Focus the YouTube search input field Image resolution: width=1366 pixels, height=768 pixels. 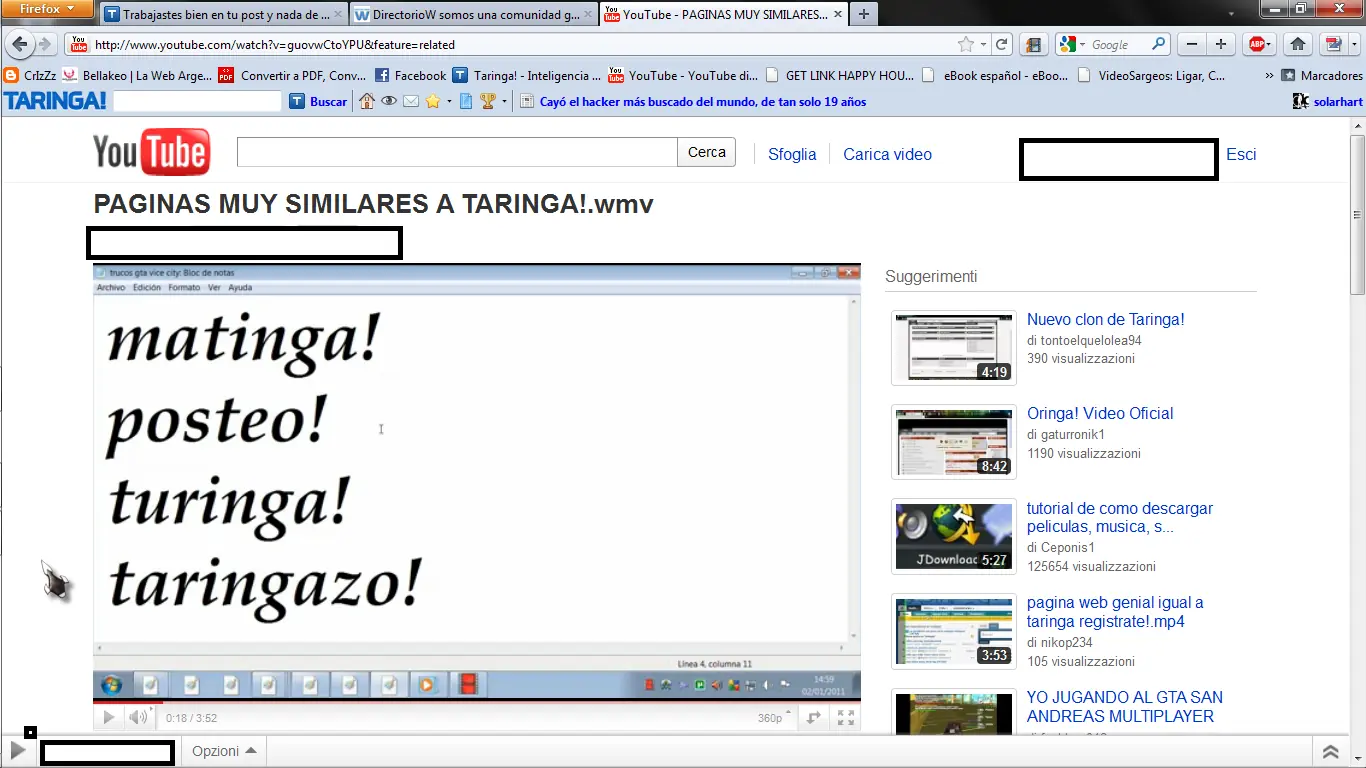pos(457,152)
